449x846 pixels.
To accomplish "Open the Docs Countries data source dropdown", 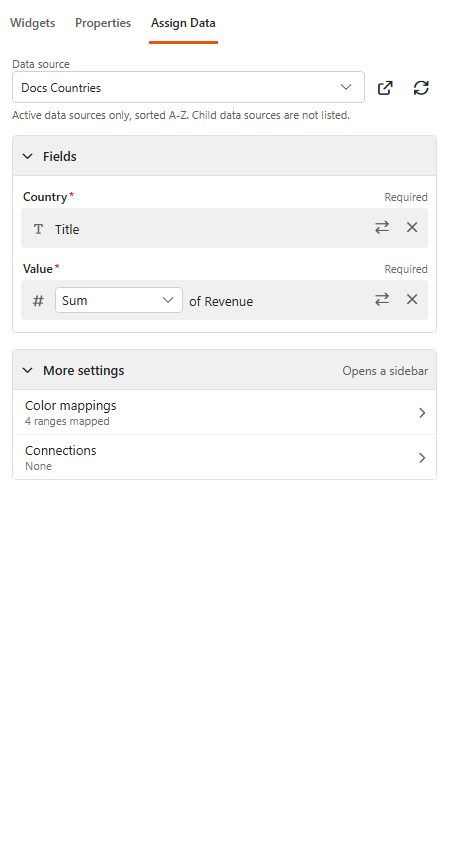I will [188, 87].
